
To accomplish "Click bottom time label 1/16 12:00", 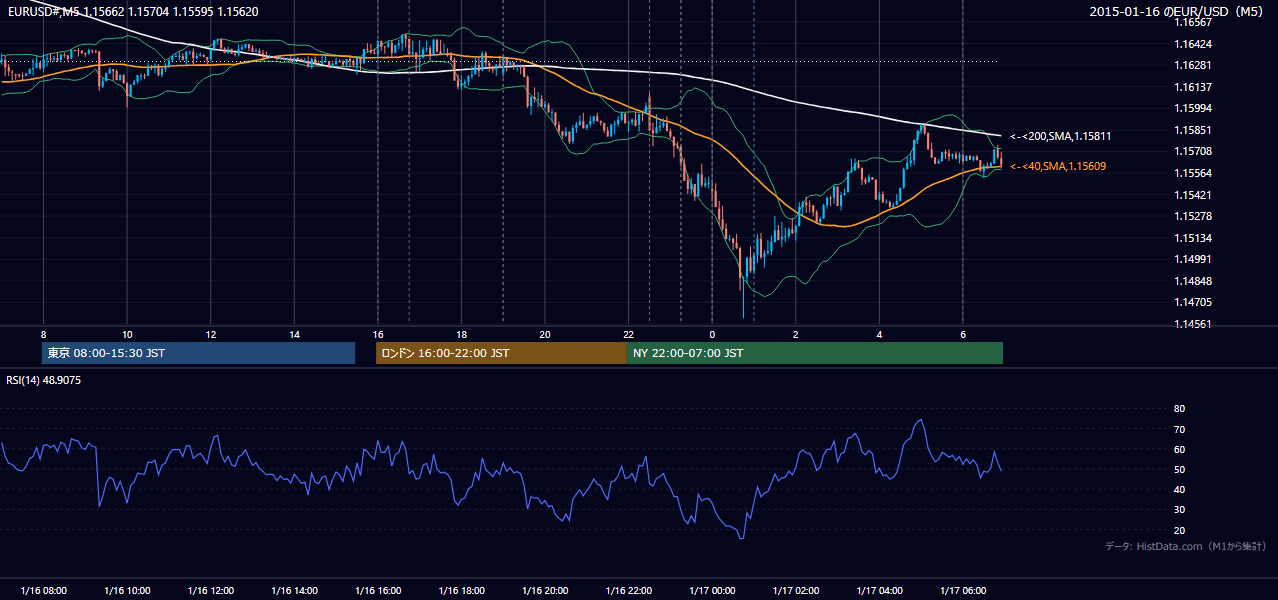I will pyautogui.click(x=211, y=591).
